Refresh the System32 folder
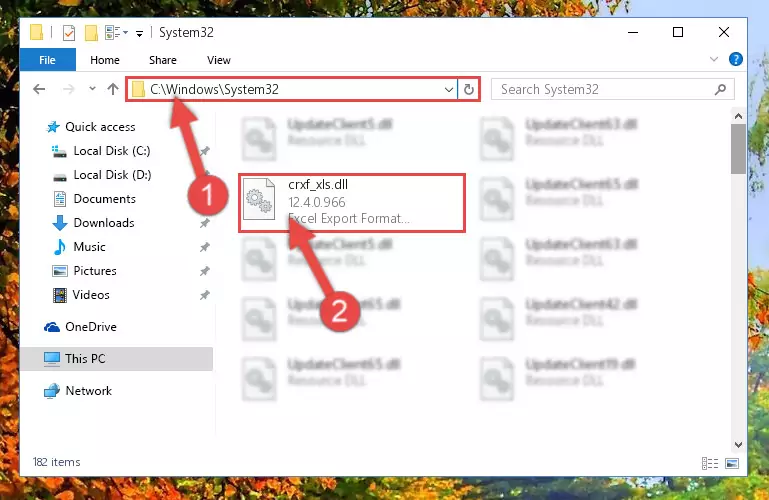The image size is (769, 500). click(468, 89)
